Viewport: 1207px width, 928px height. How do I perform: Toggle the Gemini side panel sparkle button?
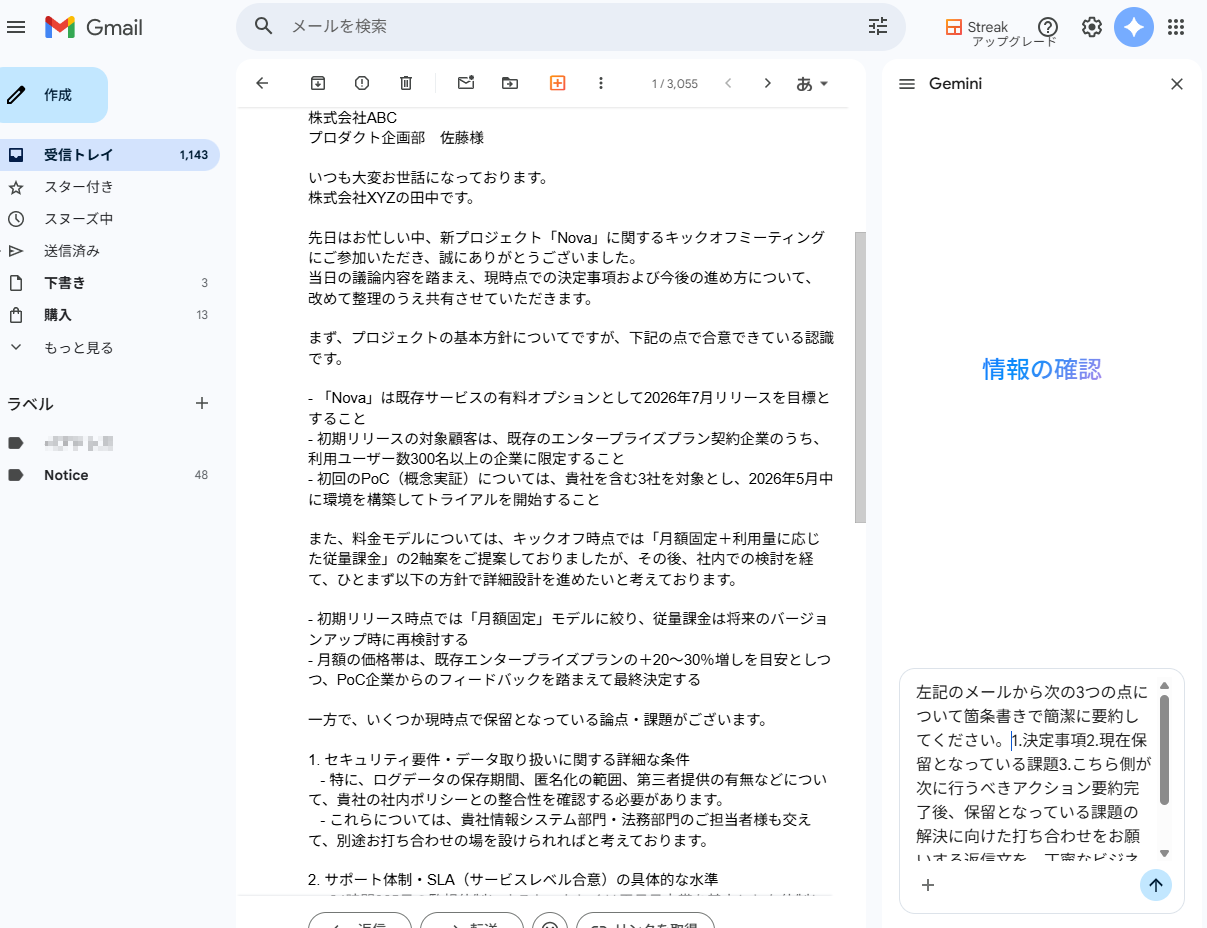pyautogui.click(x=1133, y=27)
